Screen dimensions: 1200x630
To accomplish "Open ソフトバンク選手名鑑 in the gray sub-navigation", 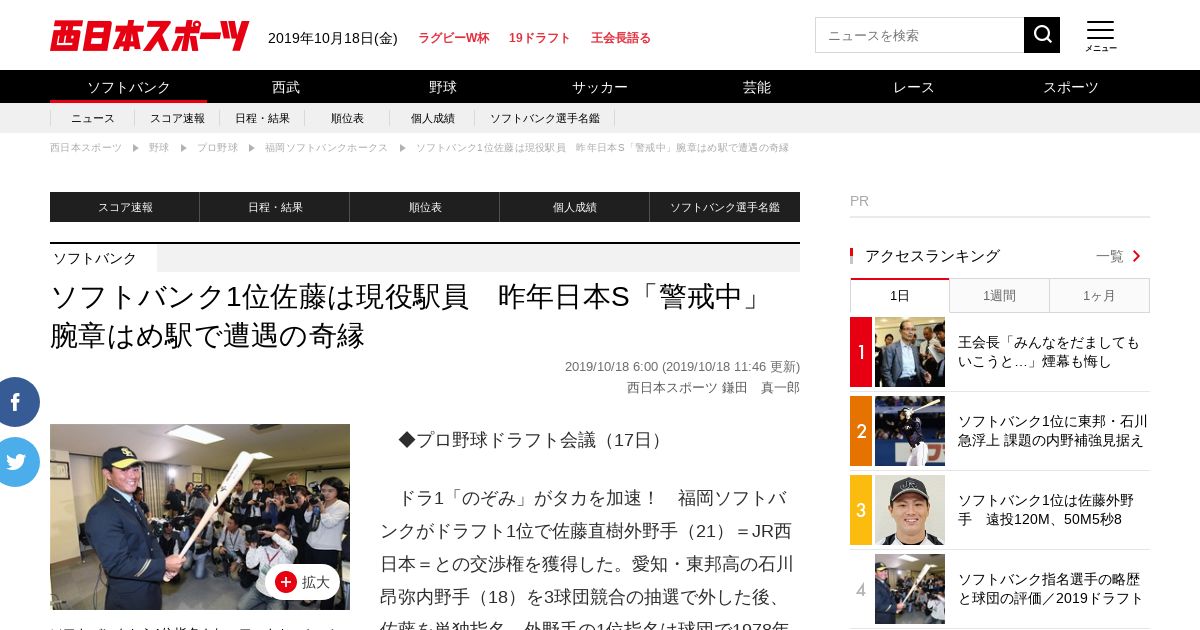I will (x=545, y=118).
